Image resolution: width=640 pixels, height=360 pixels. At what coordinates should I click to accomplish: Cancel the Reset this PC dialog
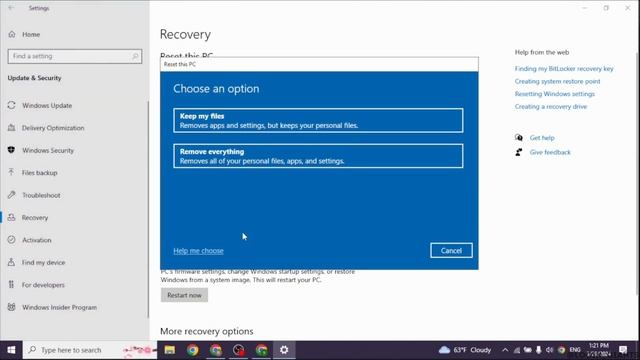click(x=451, y=251)
